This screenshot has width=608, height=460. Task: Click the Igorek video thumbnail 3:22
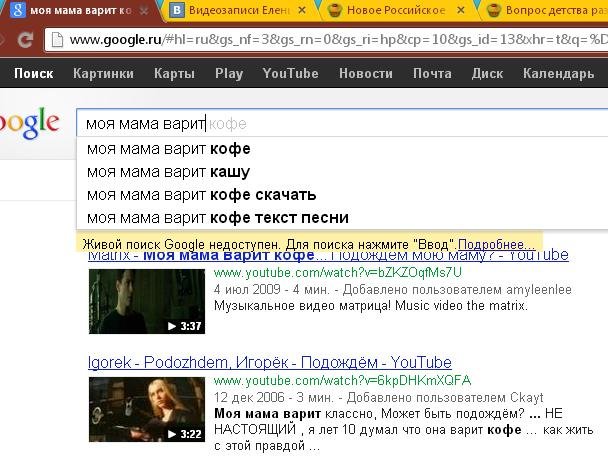point(147,409)
